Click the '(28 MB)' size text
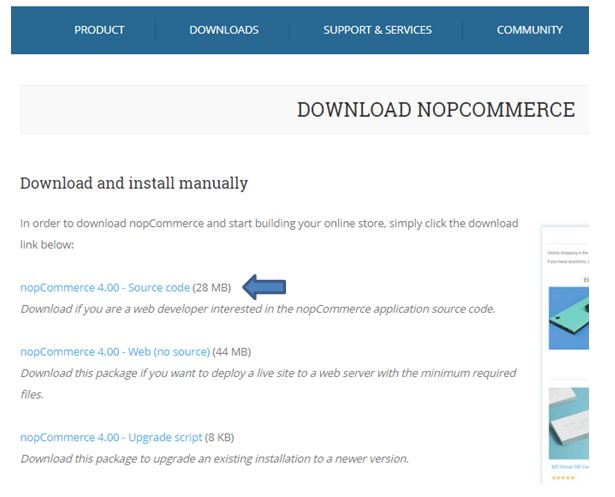 [x=212, y=288]
